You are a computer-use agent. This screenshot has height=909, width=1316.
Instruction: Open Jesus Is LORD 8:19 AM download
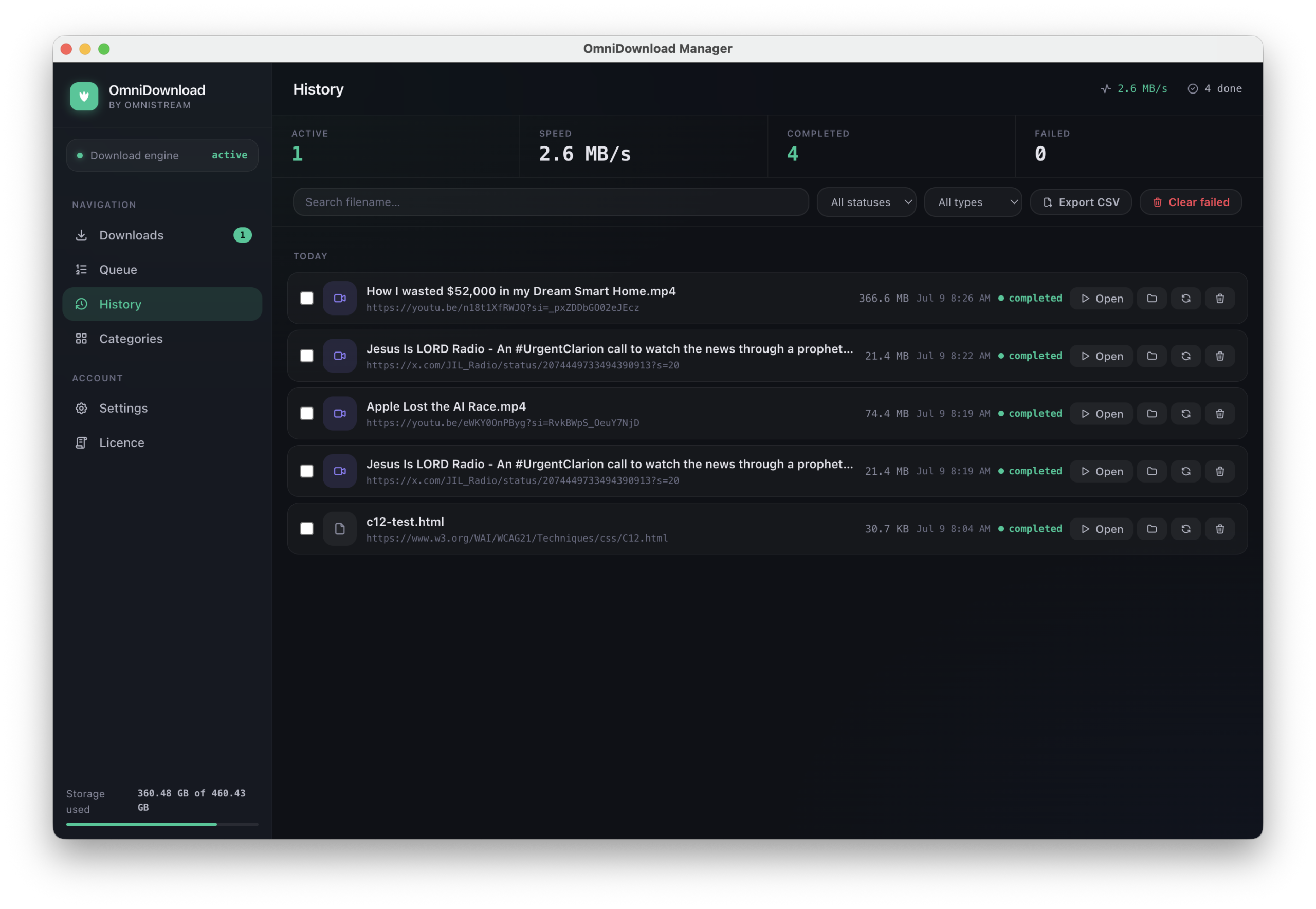1101,471
